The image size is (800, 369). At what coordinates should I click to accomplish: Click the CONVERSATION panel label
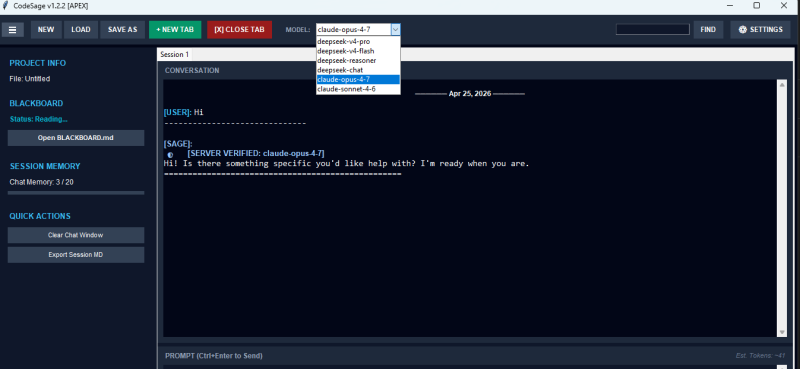click(192, 70)
